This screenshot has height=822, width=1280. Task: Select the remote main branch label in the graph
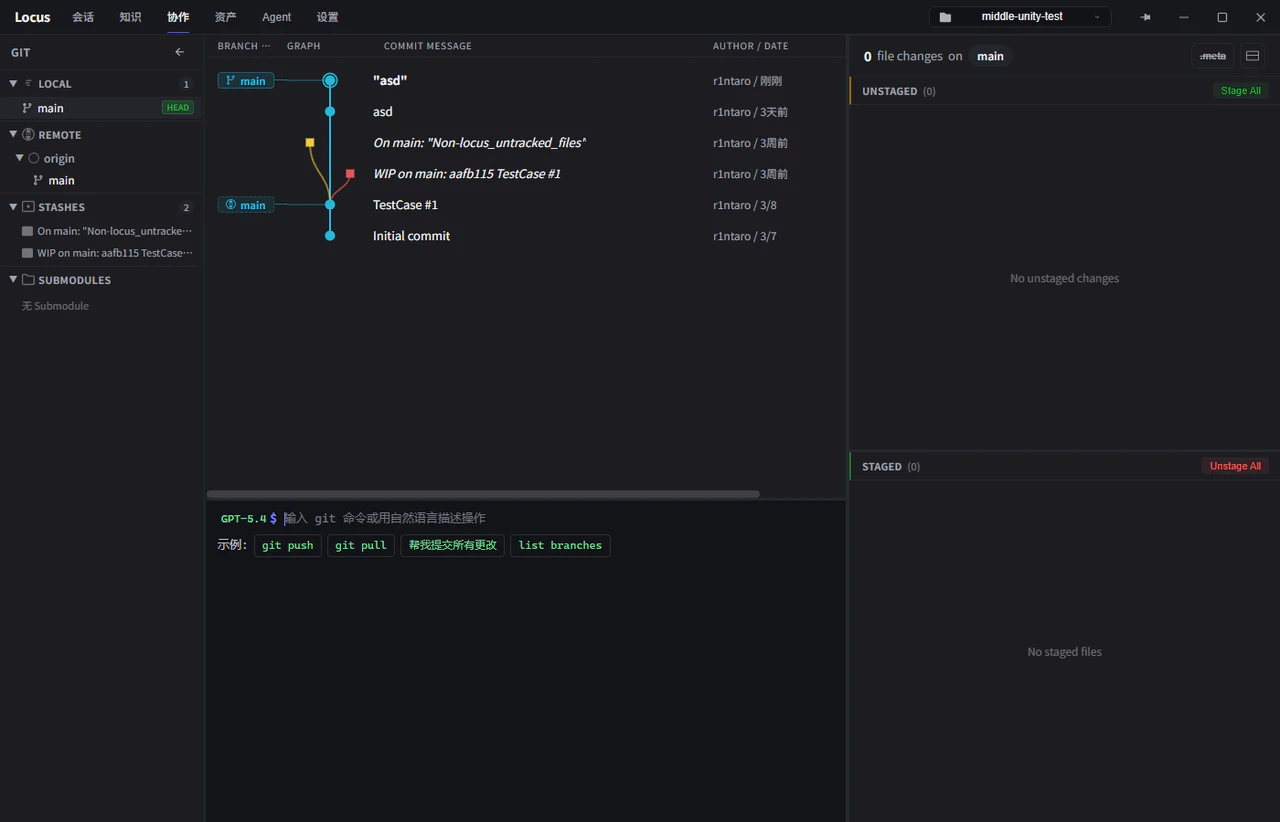(245, 204)
